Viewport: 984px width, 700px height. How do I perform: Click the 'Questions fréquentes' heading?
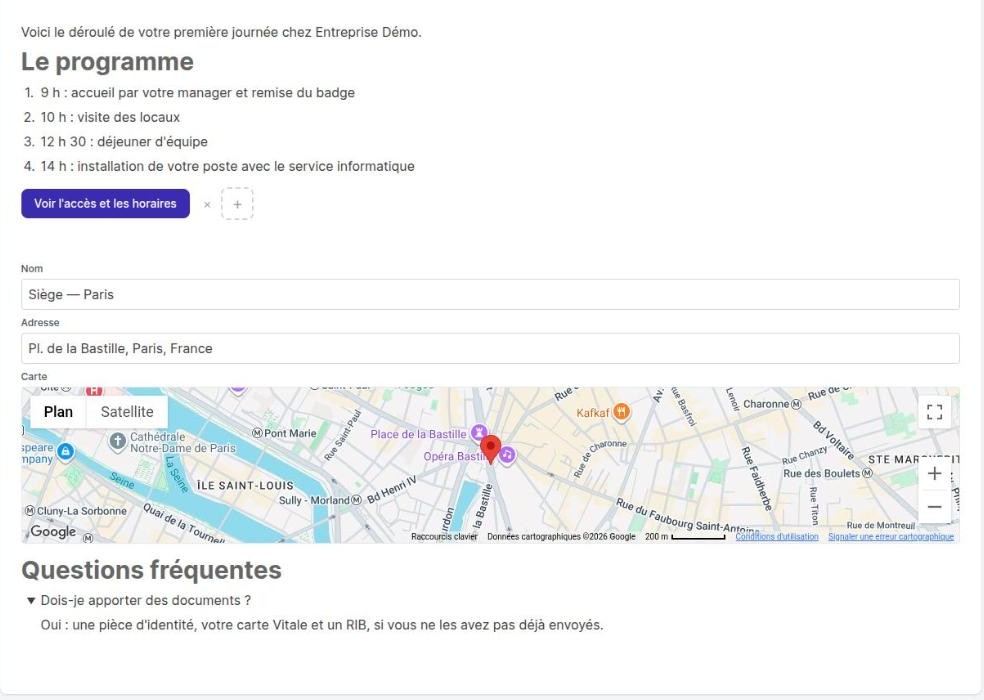[151, 570]
